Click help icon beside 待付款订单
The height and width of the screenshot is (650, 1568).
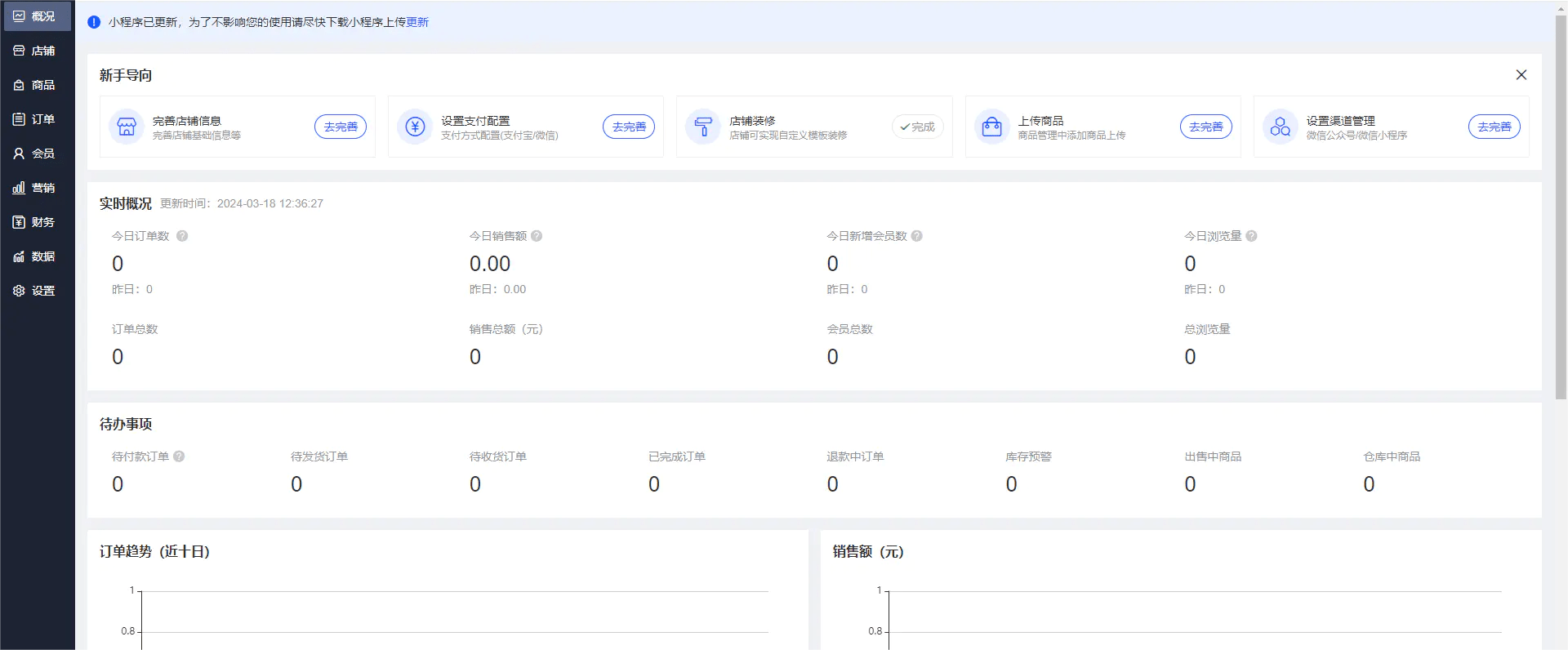click(179, 456)
